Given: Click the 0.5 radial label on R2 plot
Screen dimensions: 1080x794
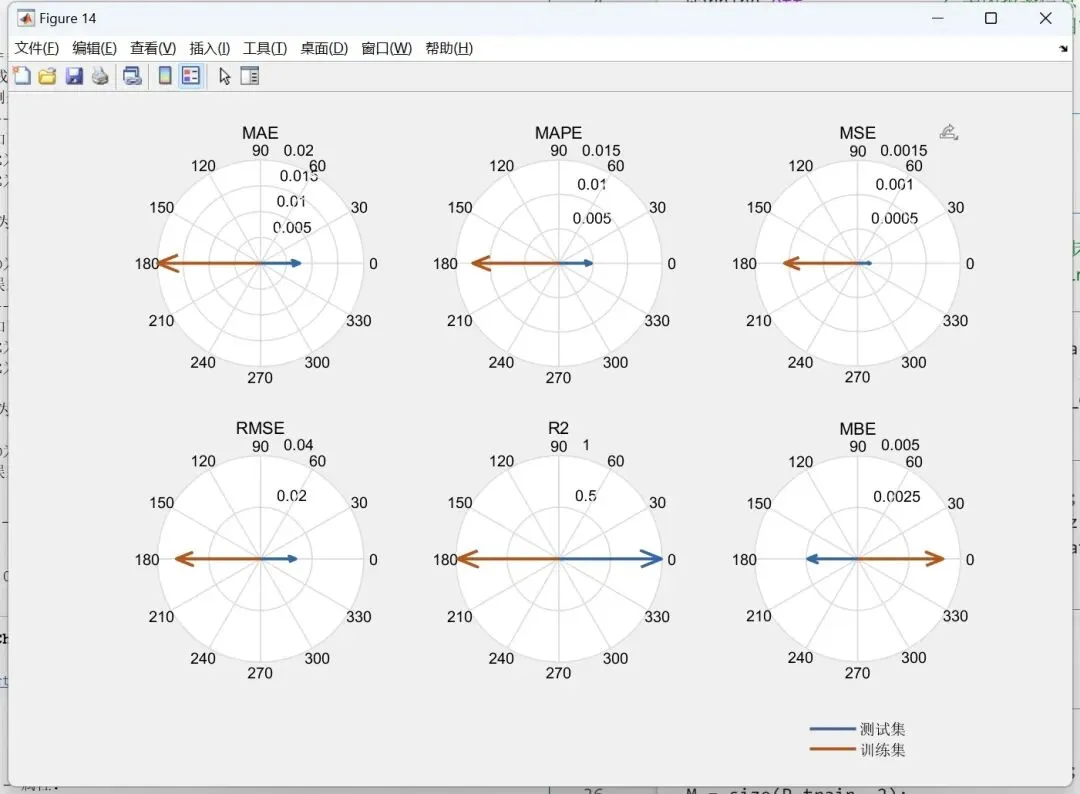Looking at the screenshot, I should [585, 496].
